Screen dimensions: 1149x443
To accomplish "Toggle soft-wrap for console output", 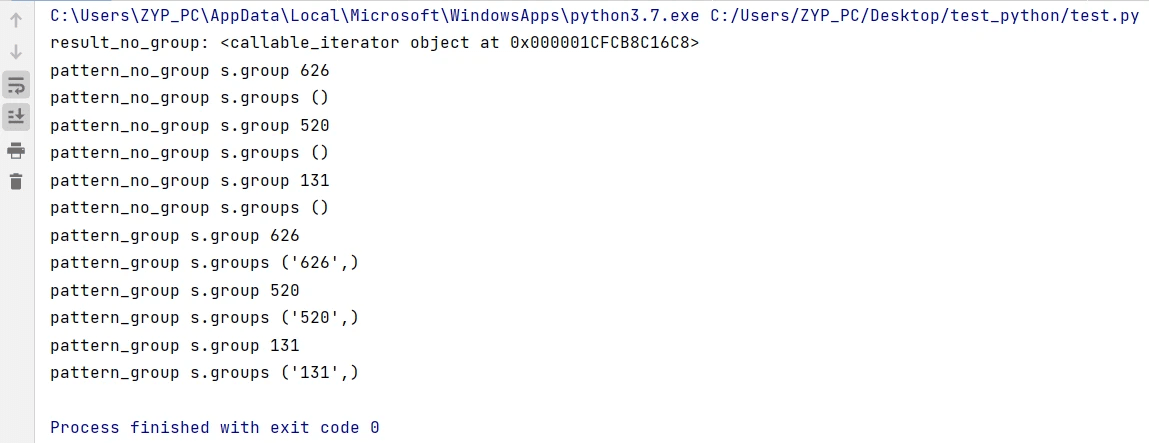I will point(16,85).
